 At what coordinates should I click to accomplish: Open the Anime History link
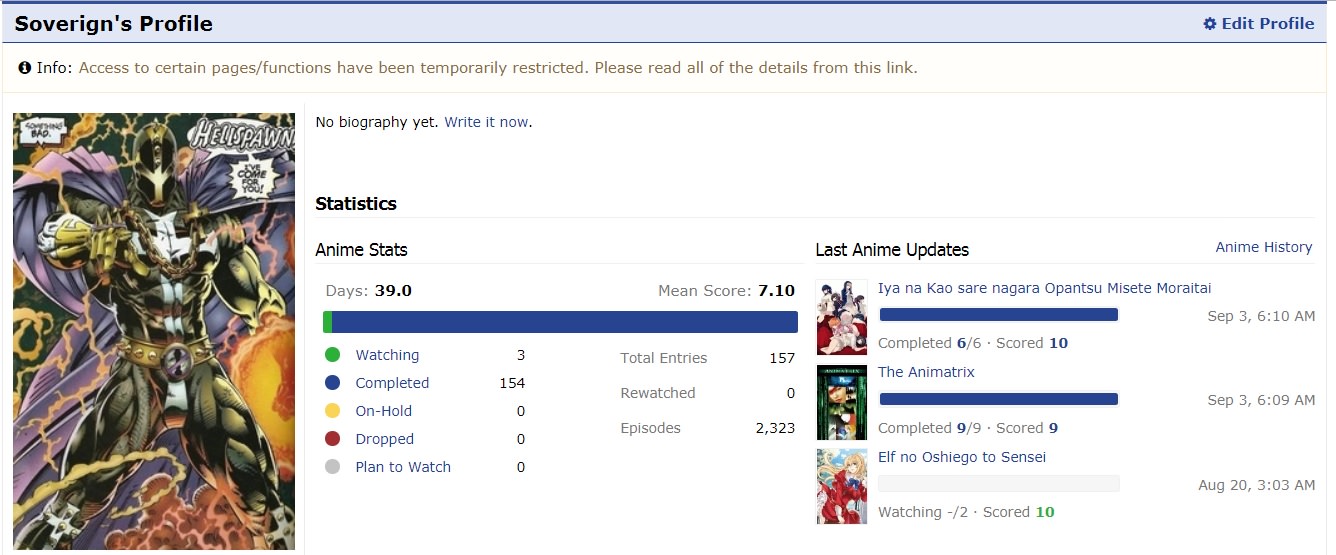click(x=1263, y=247)
